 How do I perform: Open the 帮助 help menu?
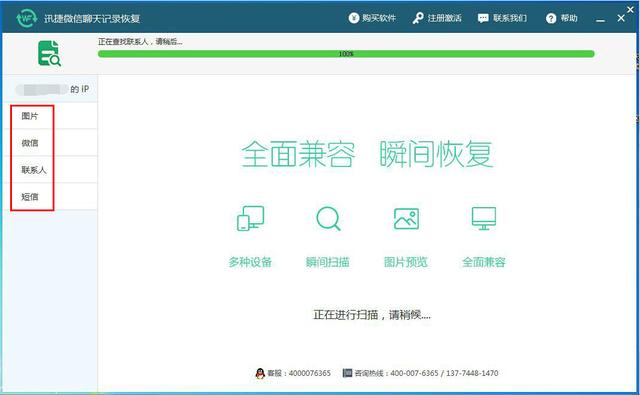pos(562,18)
